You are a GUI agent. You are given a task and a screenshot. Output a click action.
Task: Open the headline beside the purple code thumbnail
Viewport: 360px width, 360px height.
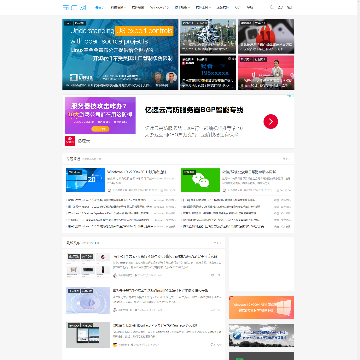(161, 291)
